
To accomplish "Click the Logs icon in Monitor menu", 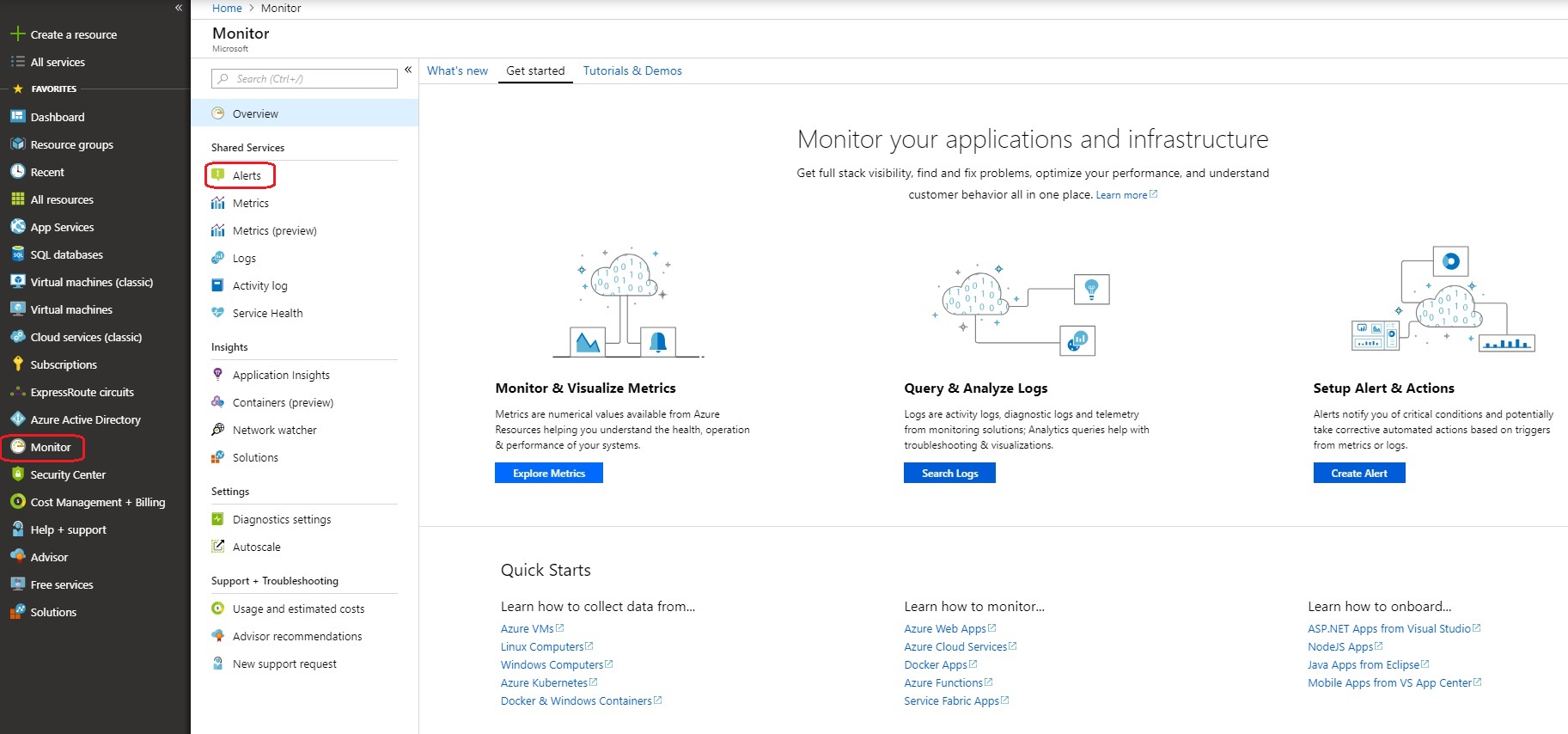I will click(x=218, y=257).
